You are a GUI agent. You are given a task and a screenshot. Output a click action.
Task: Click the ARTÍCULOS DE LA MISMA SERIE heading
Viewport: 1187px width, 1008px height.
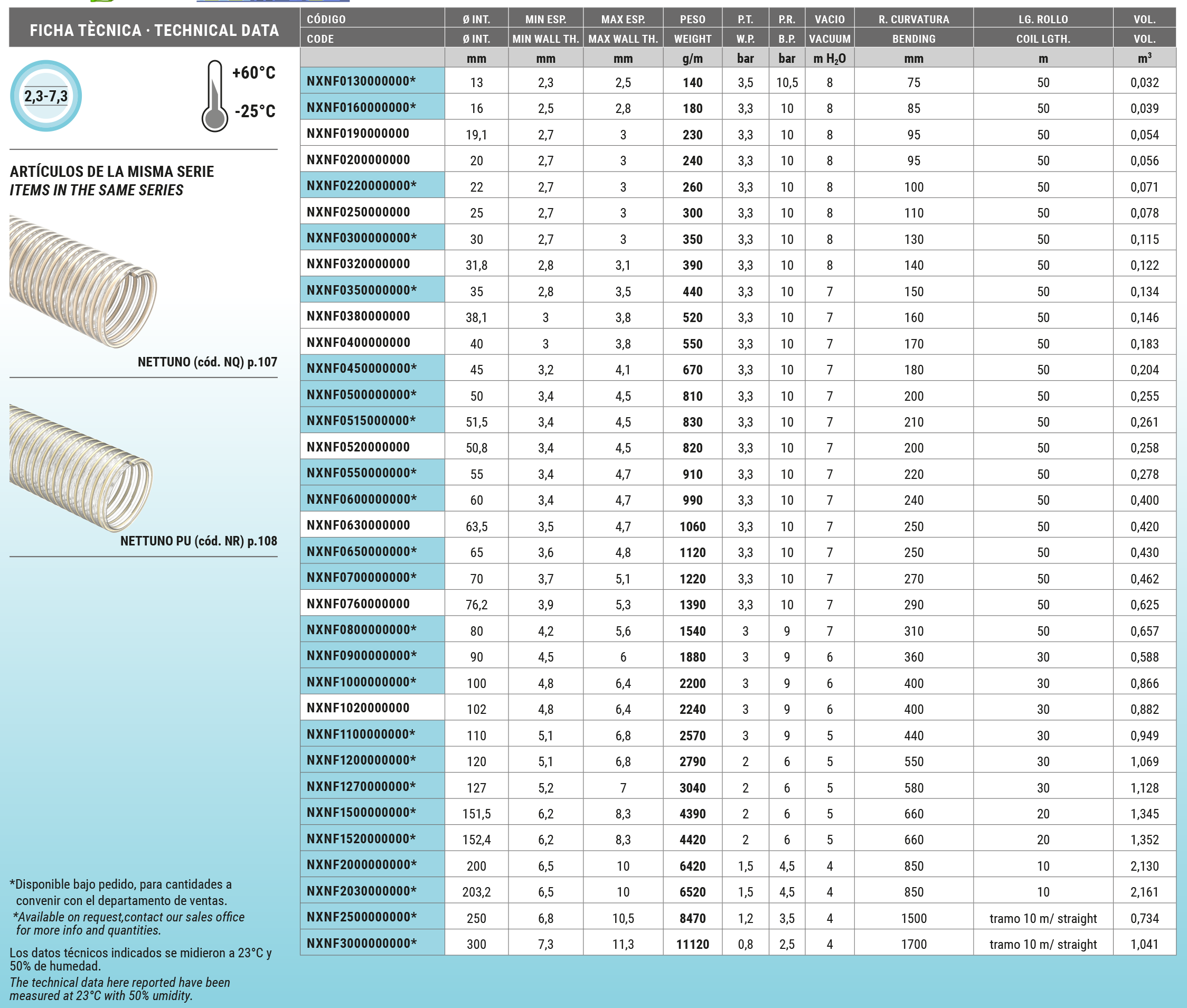112,172
